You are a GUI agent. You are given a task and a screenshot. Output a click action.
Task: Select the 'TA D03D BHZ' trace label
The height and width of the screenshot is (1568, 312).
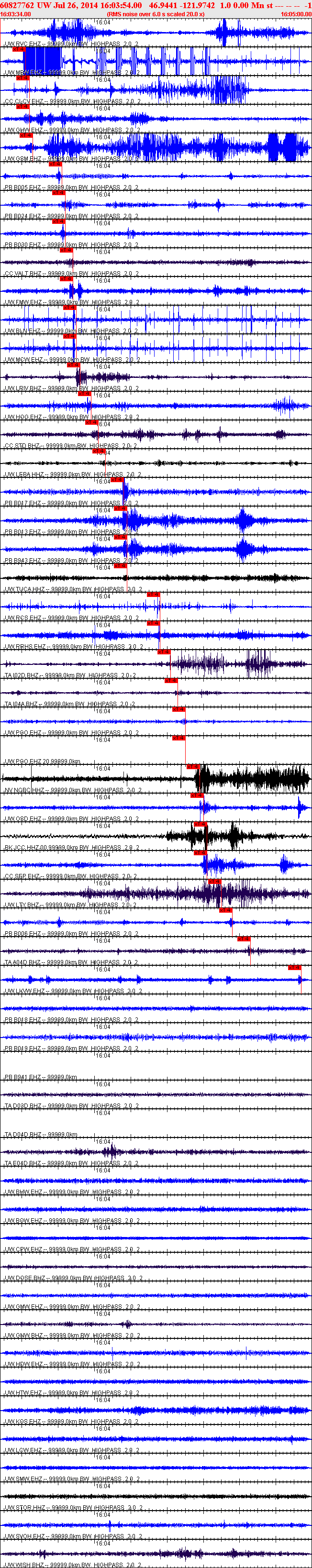pos(71,1106)
